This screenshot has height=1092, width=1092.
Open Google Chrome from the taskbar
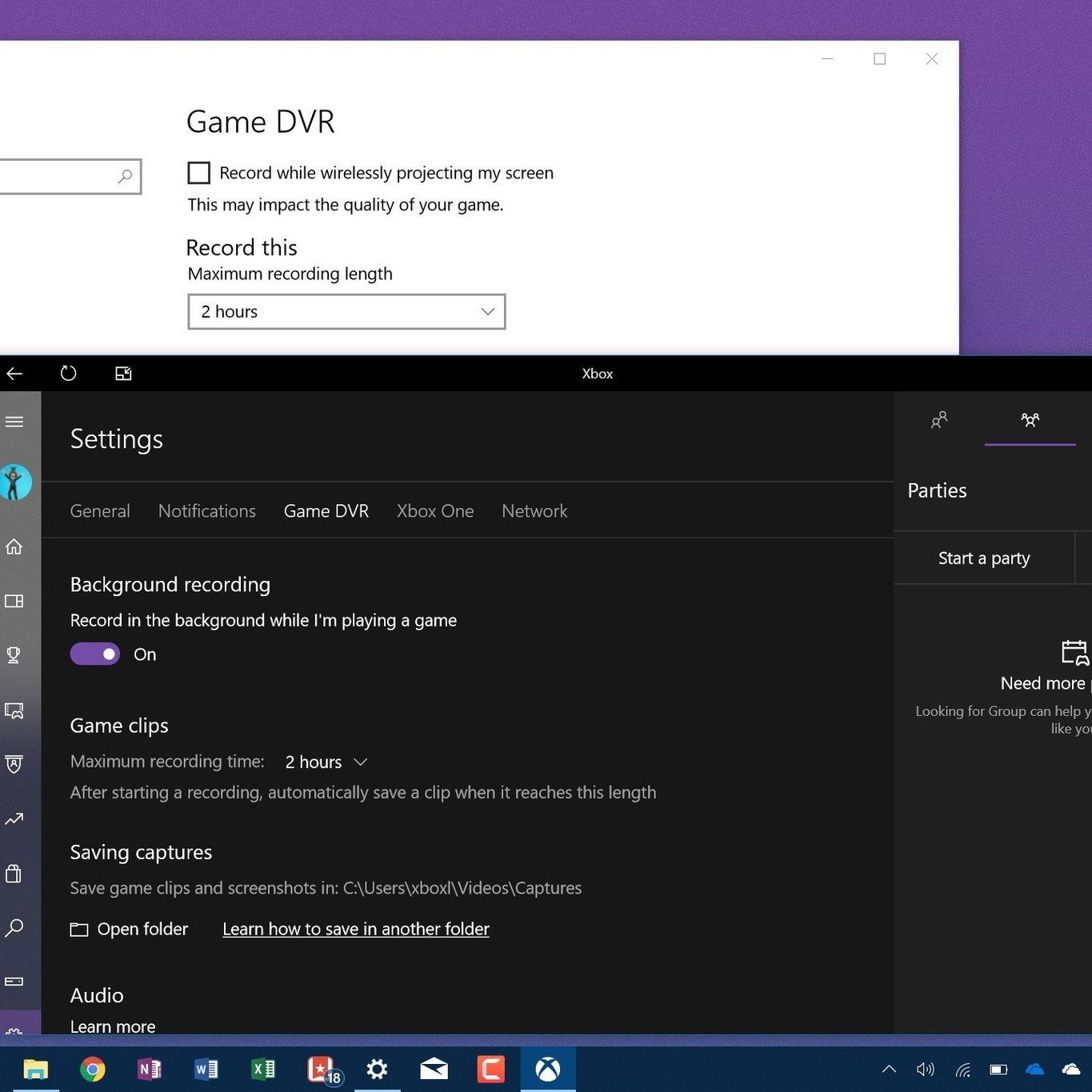(x=93, y=1070)
